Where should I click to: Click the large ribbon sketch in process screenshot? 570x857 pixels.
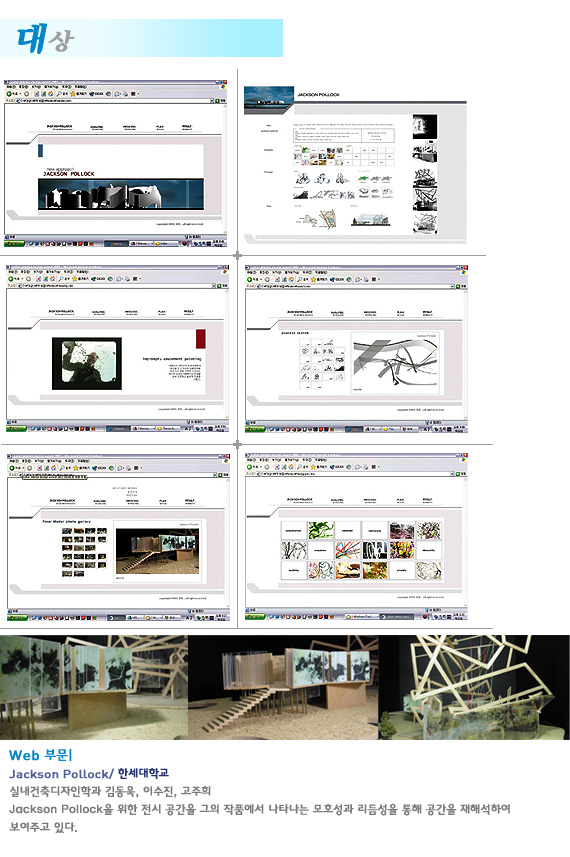pyautogui.click(x=395, y=362)
